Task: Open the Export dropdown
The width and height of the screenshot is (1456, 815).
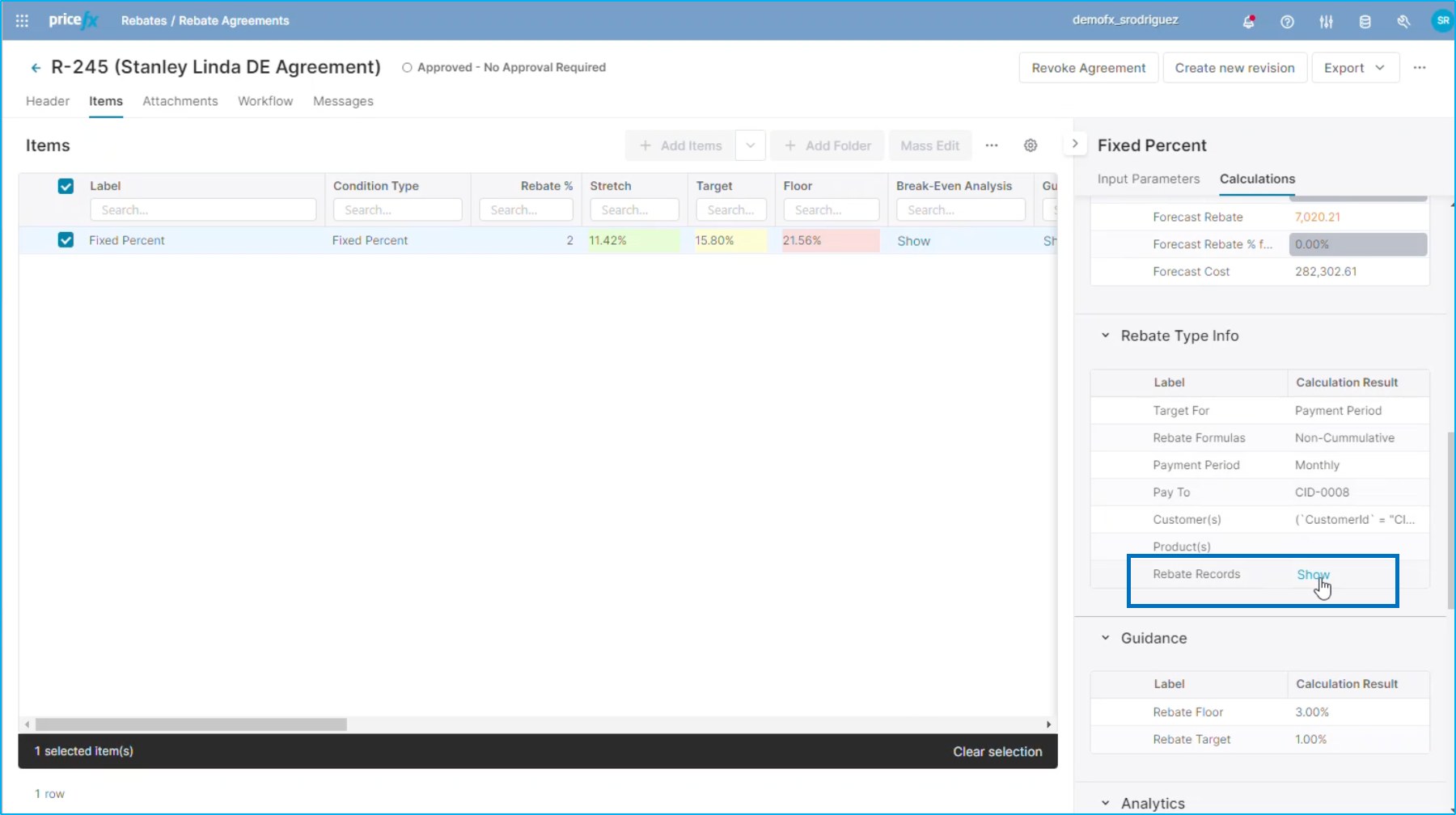Action: 1353,68
